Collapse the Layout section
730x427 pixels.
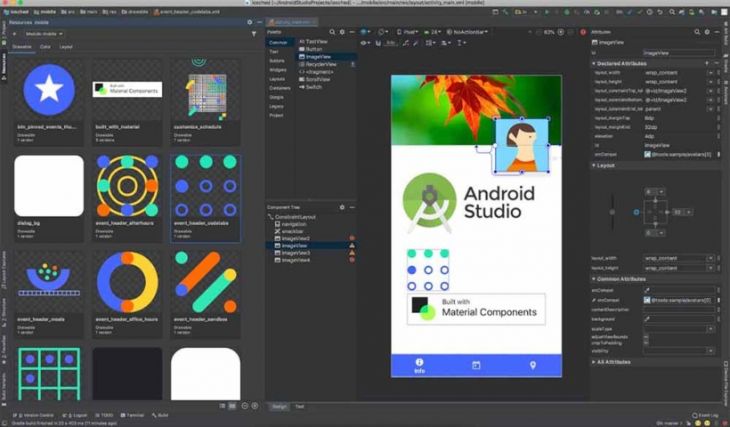point(594,165)
